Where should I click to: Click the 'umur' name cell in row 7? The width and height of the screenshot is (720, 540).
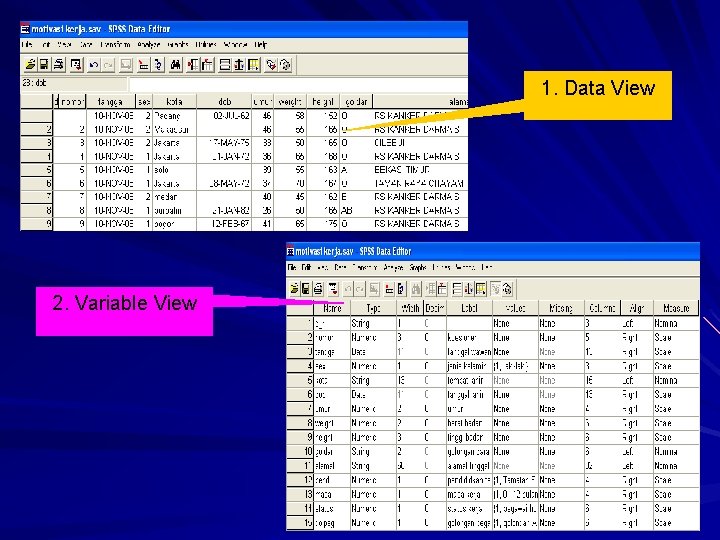tap(332, 409)
